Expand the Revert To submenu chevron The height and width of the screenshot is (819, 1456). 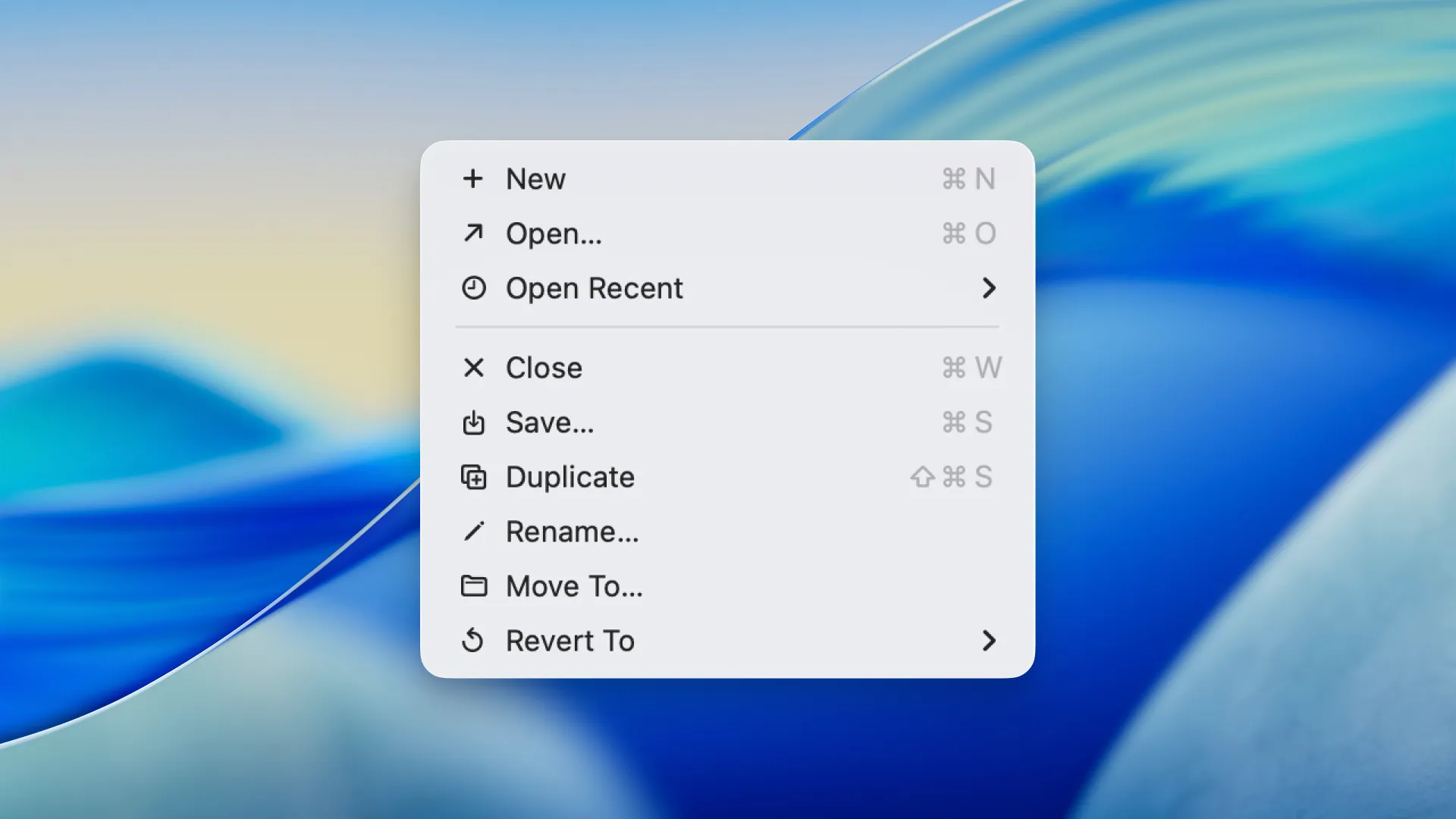click(x=988, y=641)
